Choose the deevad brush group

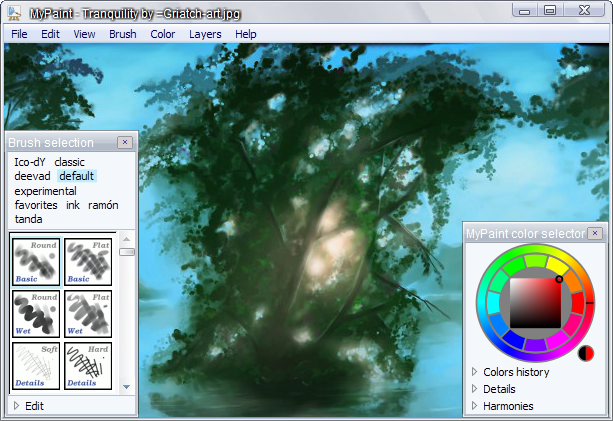click(32, 176)
